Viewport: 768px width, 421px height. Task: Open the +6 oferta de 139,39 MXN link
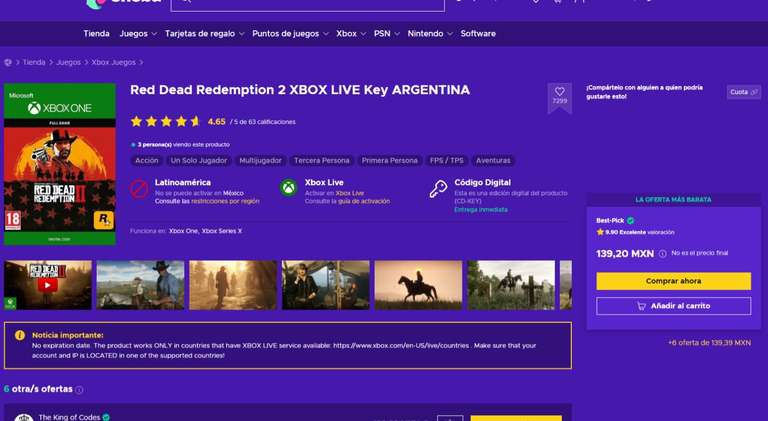pyautogui.click(x=709, y=343)
